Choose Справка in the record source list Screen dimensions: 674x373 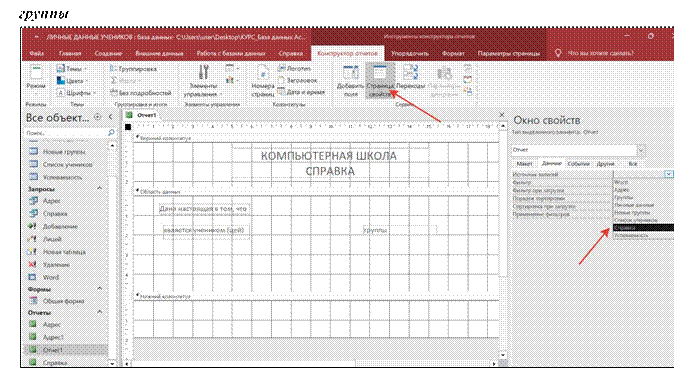tap(643, 228)
